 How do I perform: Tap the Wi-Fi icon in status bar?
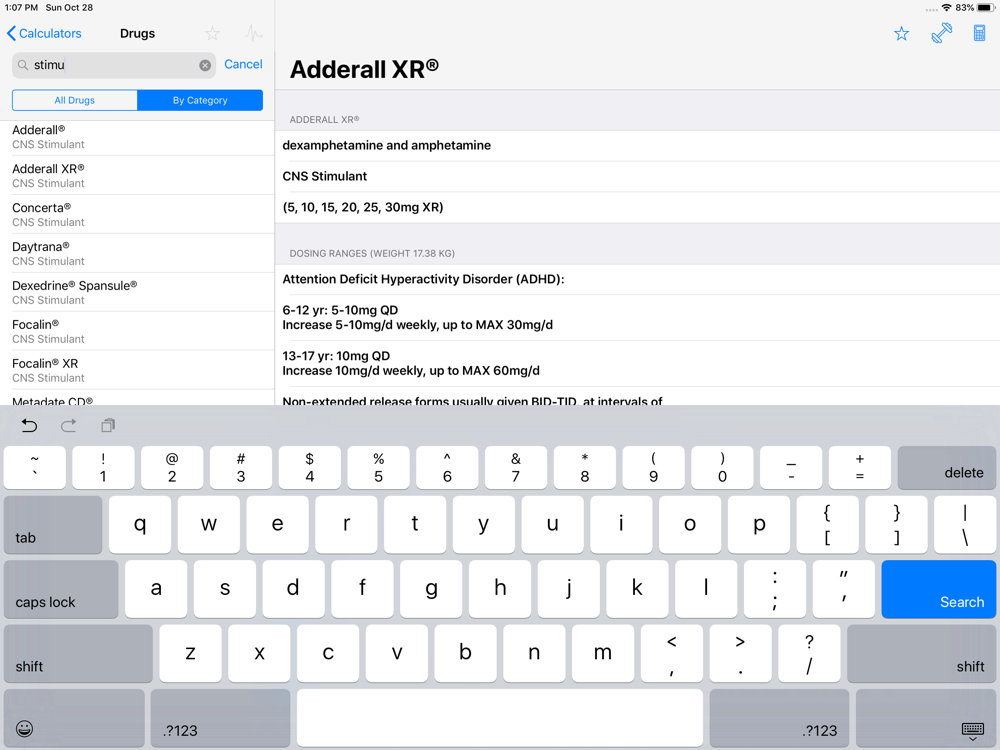[x=947, y=8]
